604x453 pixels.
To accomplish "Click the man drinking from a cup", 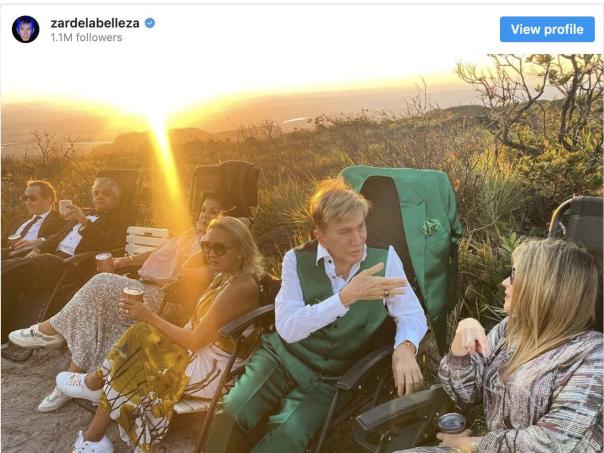I will (95, 215).
